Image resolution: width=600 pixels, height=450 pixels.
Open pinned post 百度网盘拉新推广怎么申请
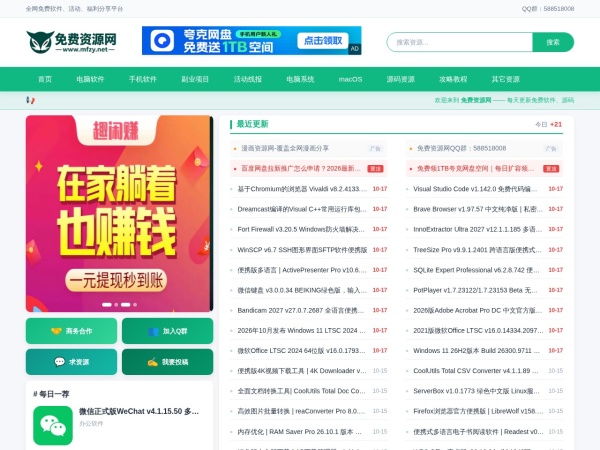click(x=301, y=168)
